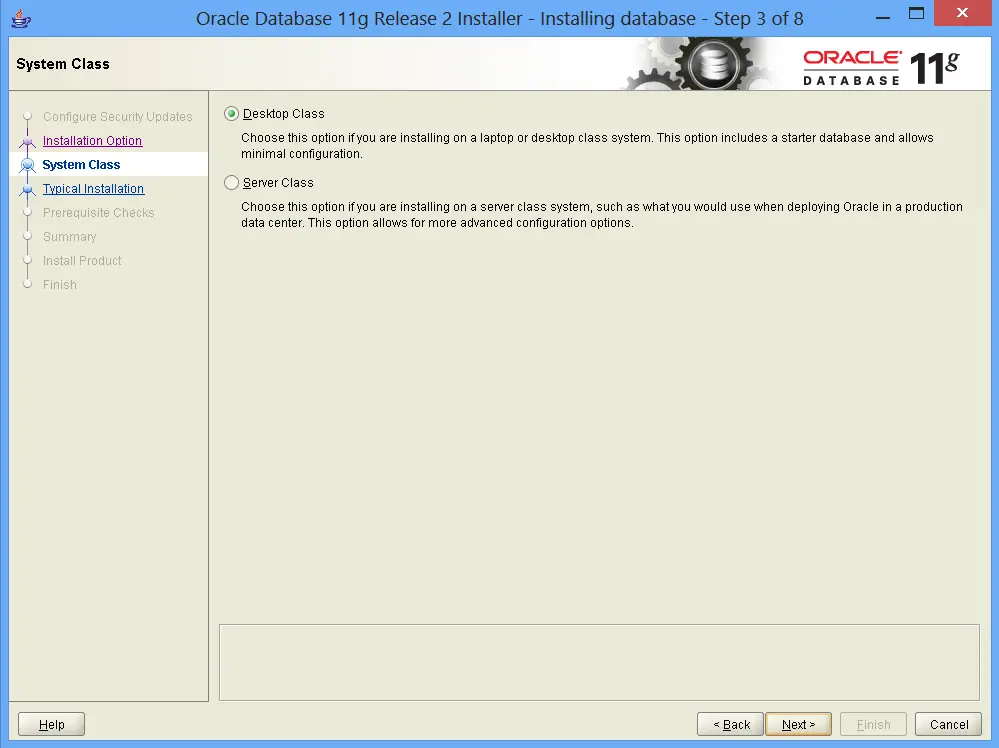
Task: Proceed with the Next button
Action: click(798, 725)
